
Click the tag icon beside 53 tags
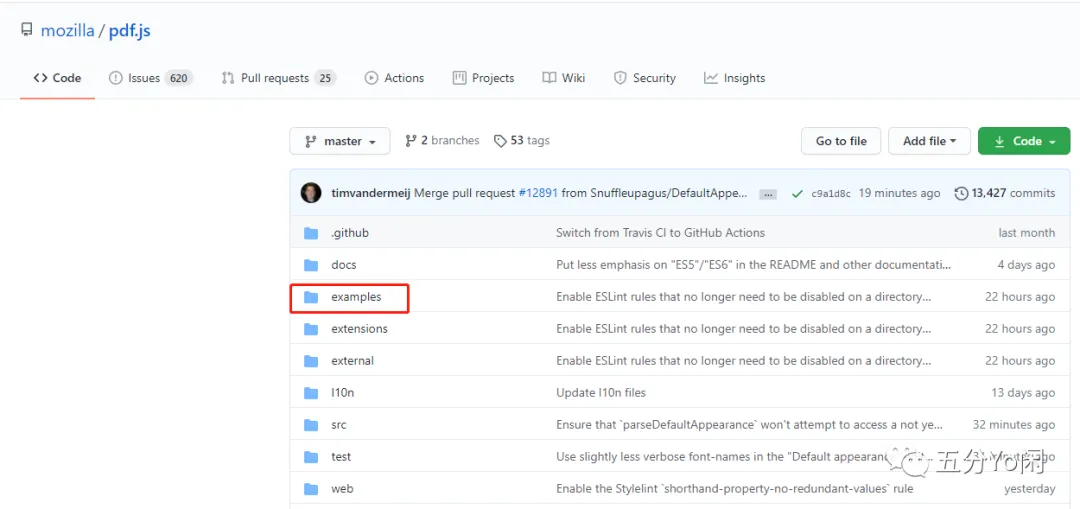[x=500, y=141]
